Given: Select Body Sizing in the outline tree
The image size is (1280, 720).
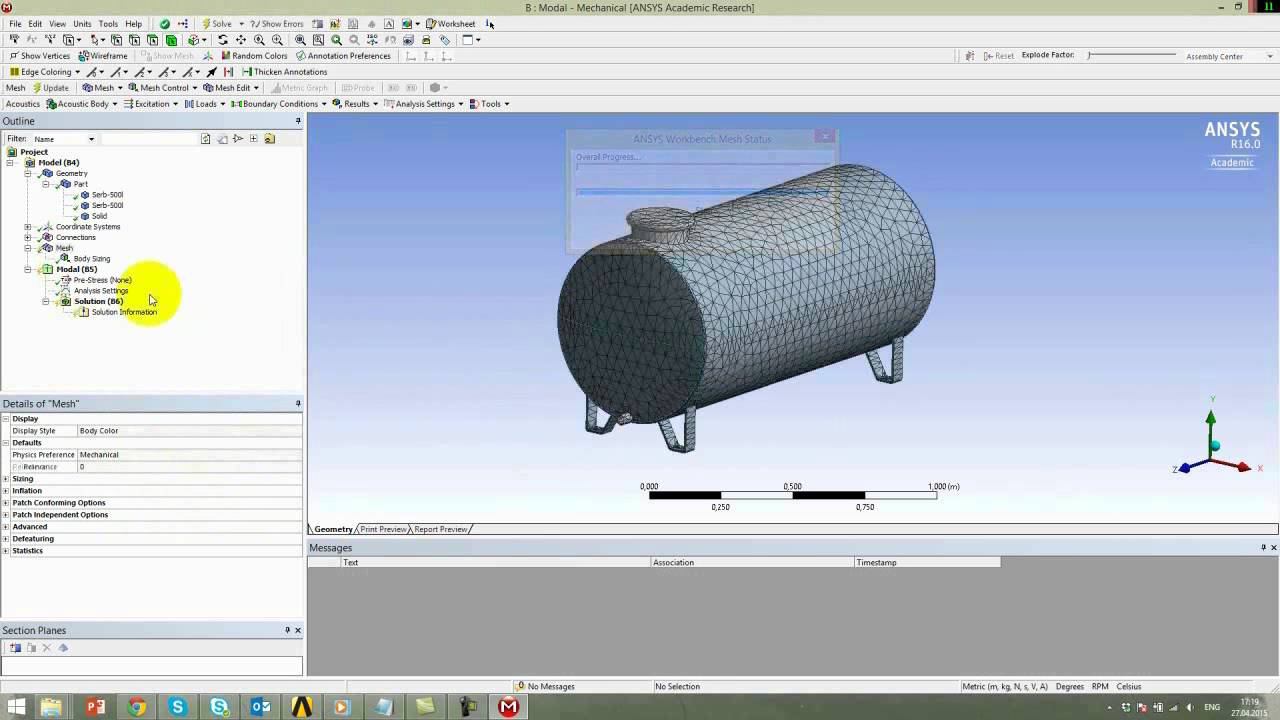Looking at the screenshot, I should tap(92, 259).
